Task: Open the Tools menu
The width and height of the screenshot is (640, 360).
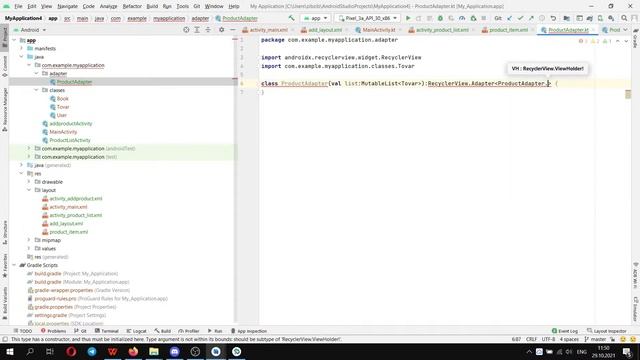Action: [x=182, y=6]
